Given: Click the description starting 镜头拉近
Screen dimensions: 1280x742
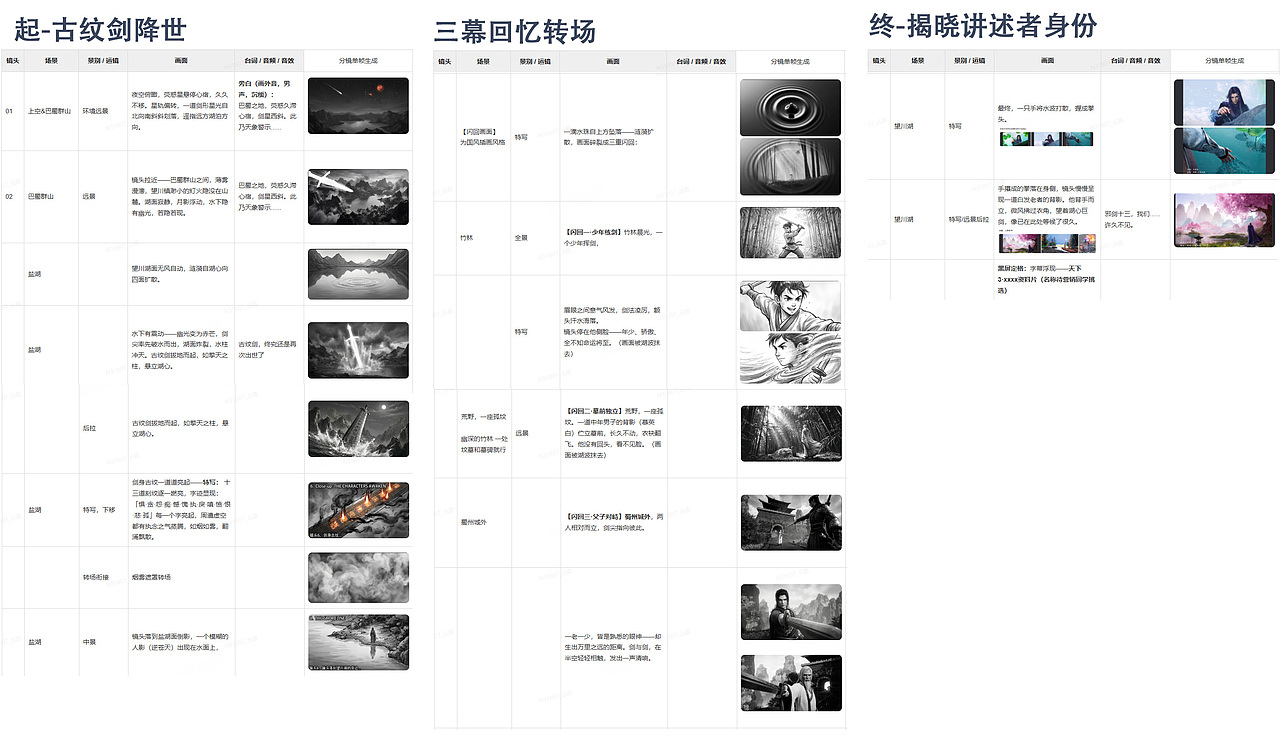Looking at the screenshot, I should [x=180, y=196].
